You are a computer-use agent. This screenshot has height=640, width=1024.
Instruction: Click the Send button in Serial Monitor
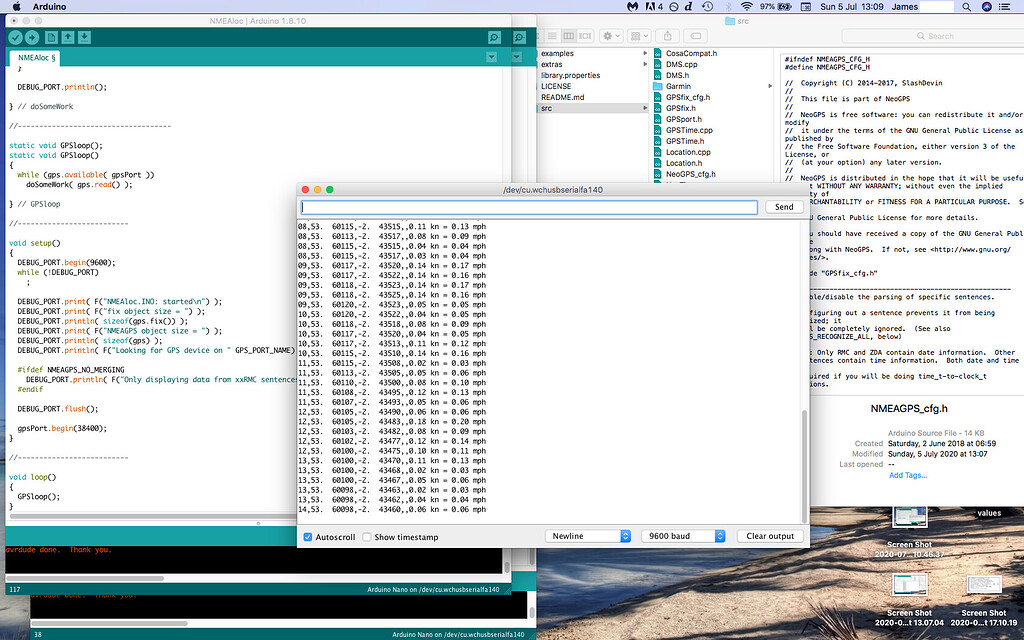tap(783, 207)
